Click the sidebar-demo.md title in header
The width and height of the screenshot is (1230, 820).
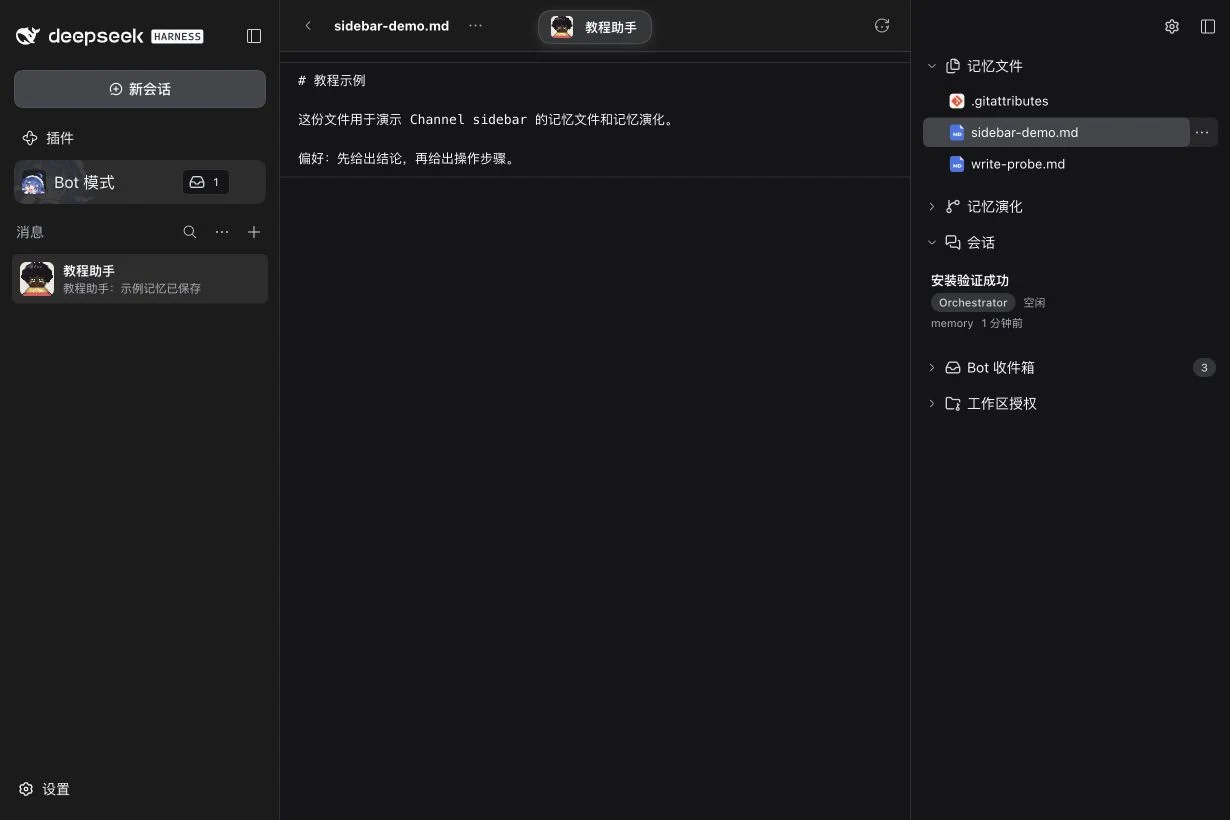point(391,26)
